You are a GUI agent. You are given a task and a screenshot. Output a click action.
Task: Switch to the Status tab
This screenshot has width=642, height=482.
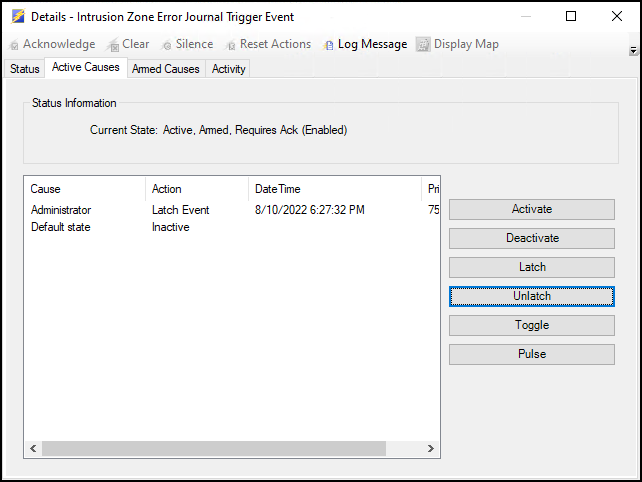pyautogui.click(x=25, y=69)
